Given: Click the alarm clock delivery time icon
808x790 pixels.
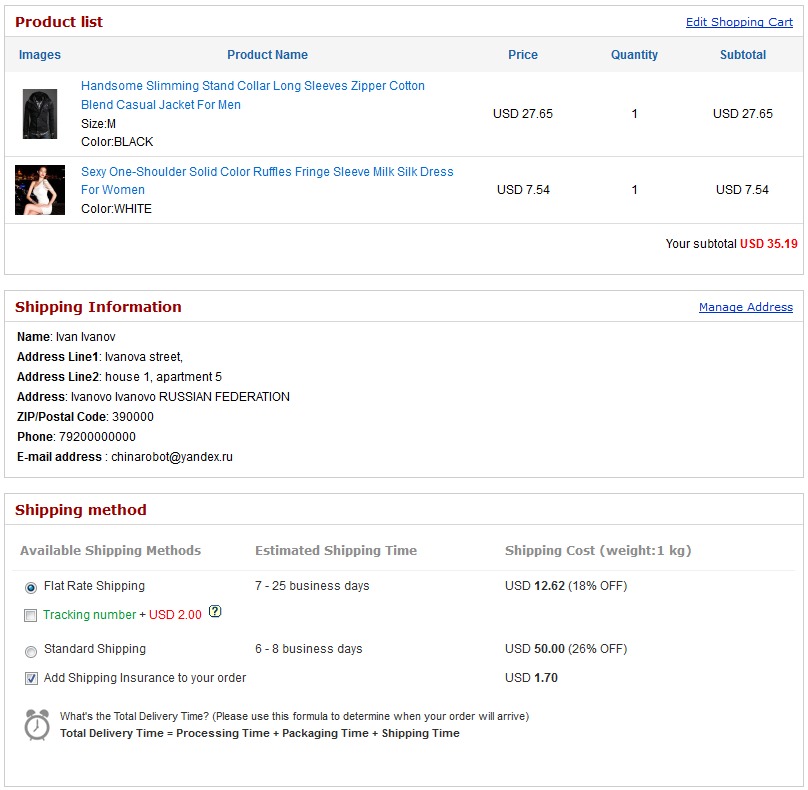Looking at the screenshot, I should (x=37, y=725).
